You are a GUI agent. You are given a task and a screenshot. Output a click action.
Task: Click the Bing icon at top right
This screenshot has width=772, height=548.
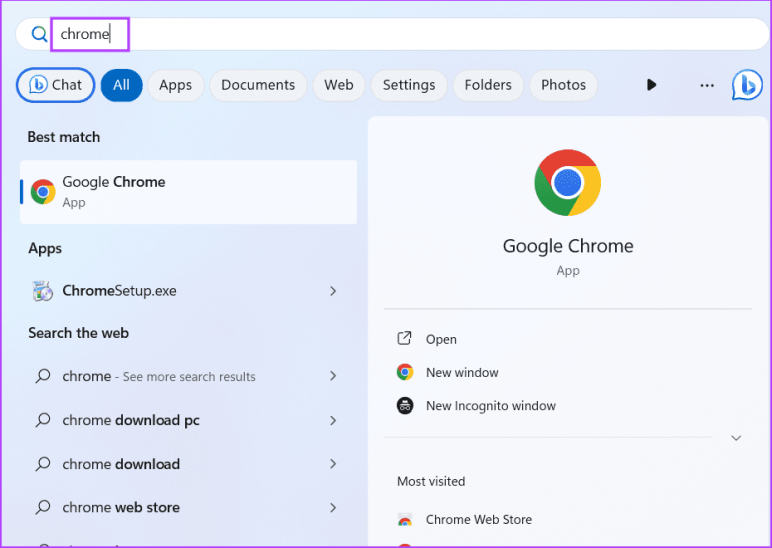(x=747, y=85)
